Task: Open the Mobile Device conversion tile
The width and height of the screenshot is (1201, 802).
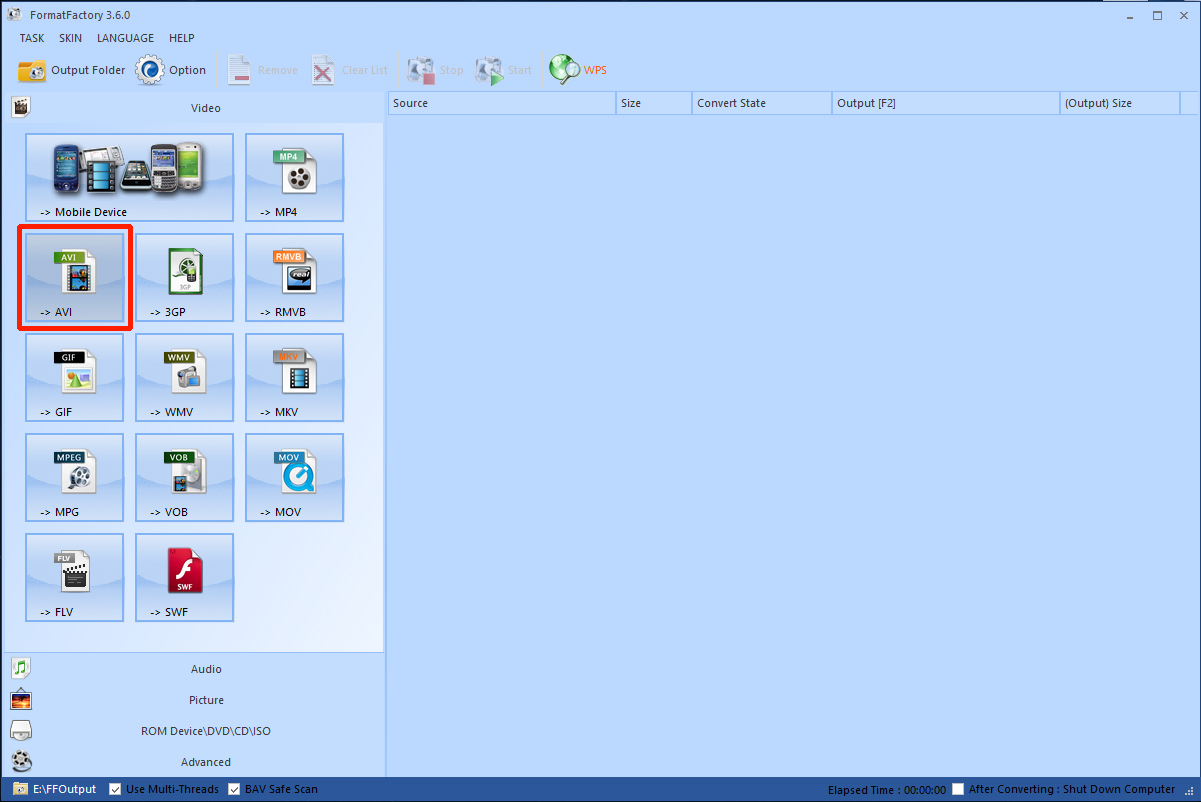Action: coord(129,177)
